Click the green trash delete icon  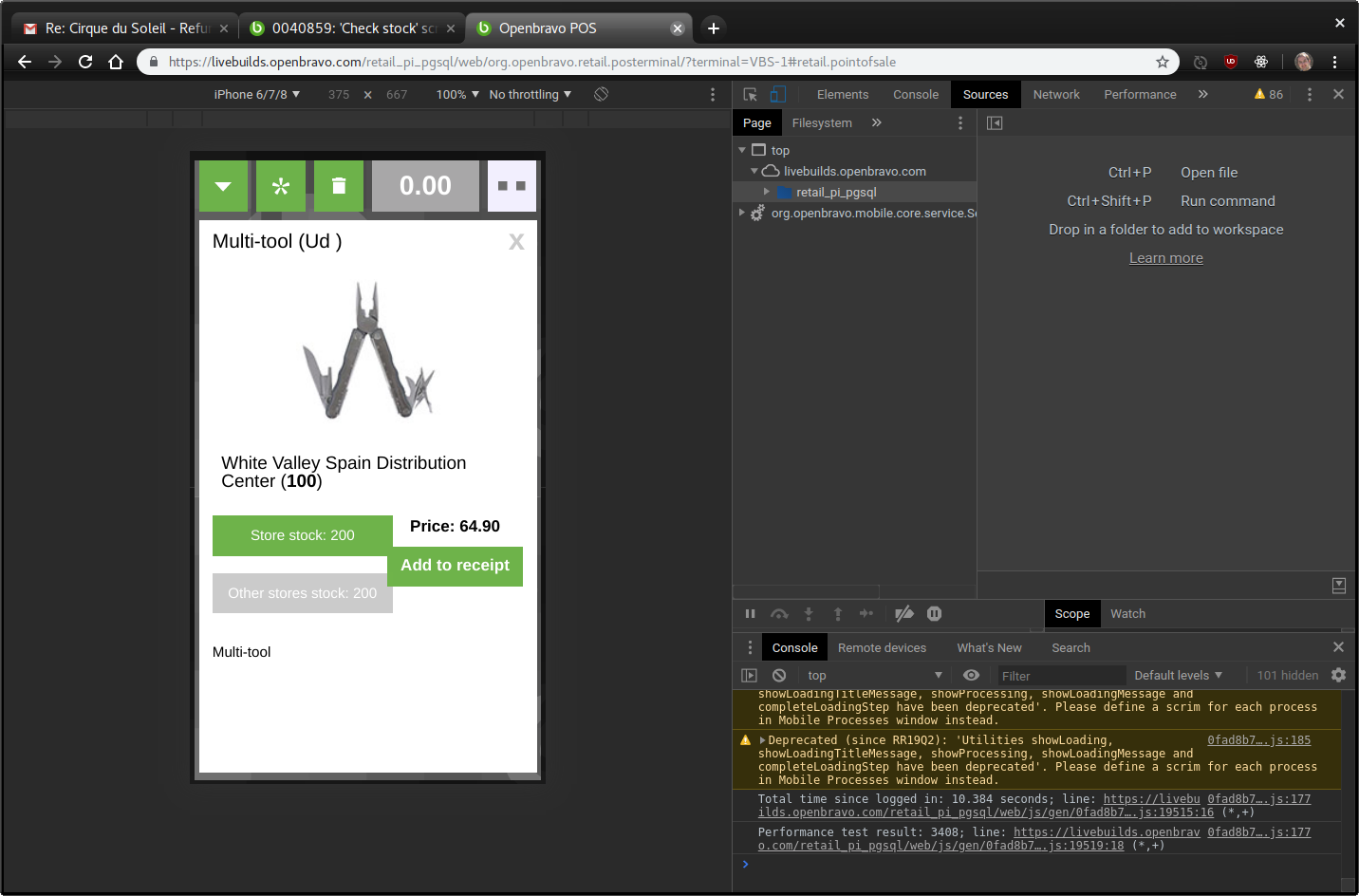click(x=339, y=186)
